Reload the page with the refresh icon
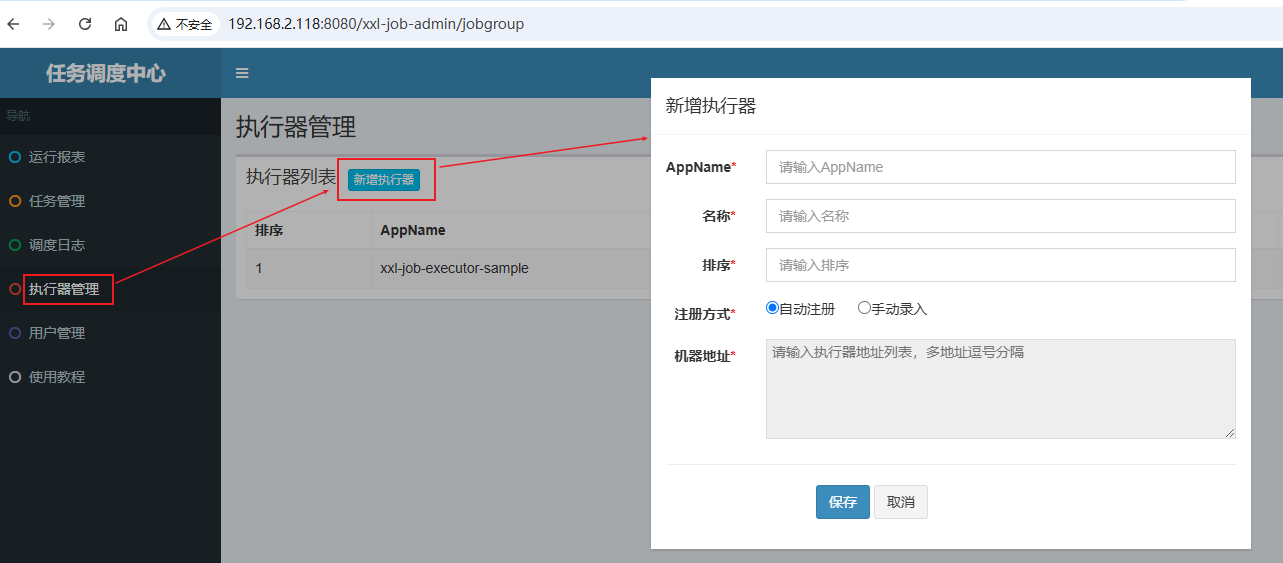 pyautogui.click(x=85, y=24)
